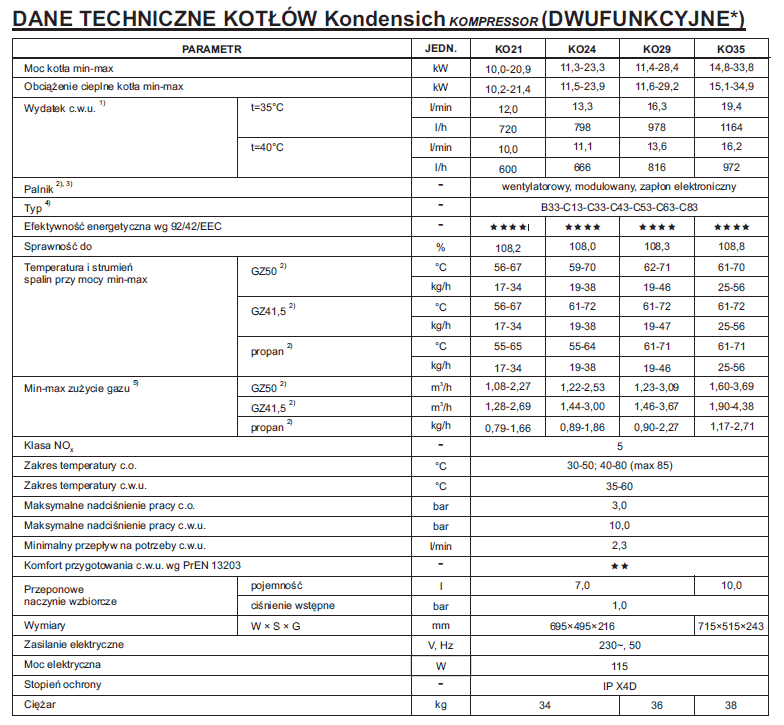Click 'Obciążenie cieplne kotła min-max' label

104,87
